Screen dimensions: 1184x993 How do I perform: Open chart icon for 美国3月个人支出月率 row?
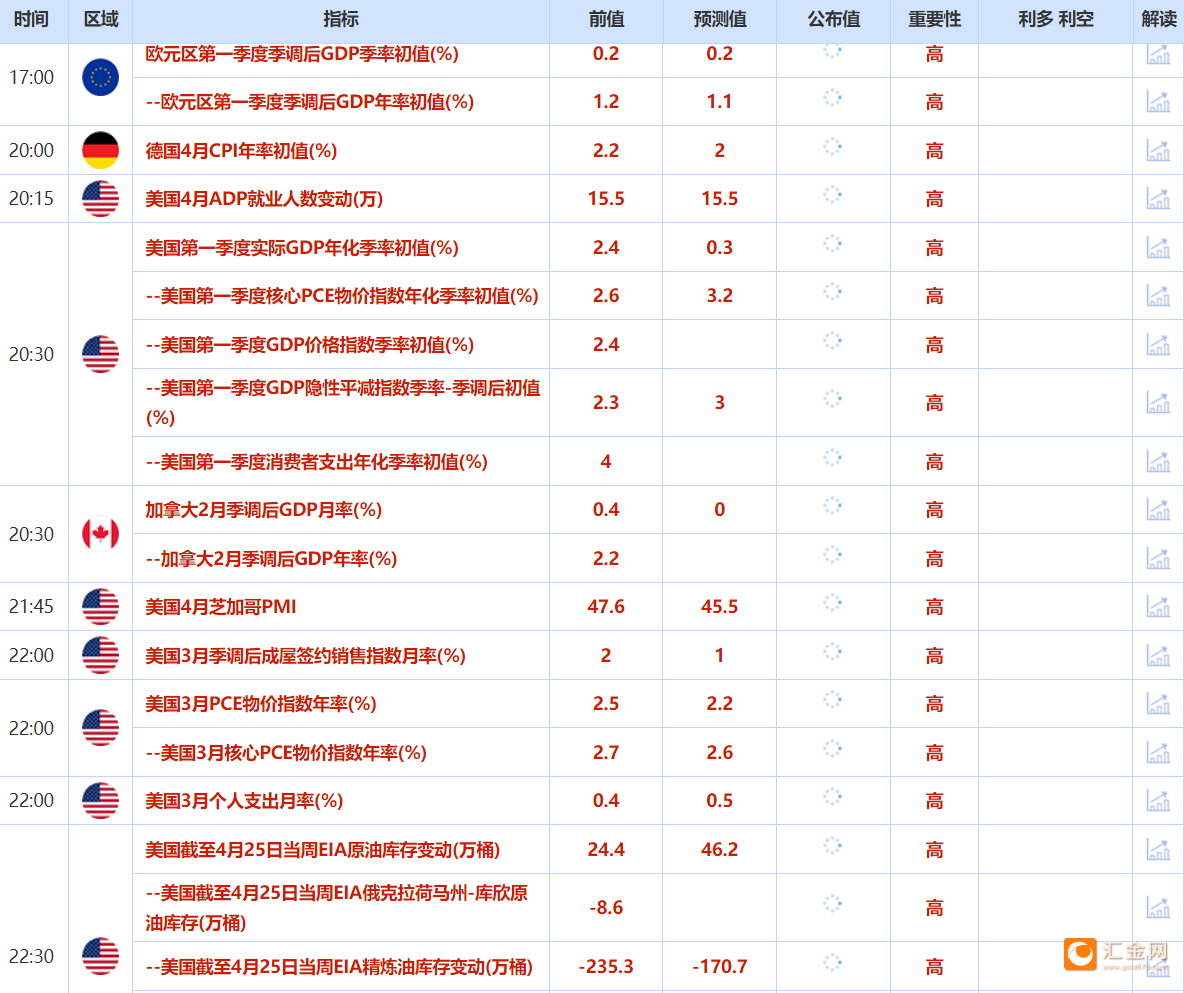pos(1158,800)
